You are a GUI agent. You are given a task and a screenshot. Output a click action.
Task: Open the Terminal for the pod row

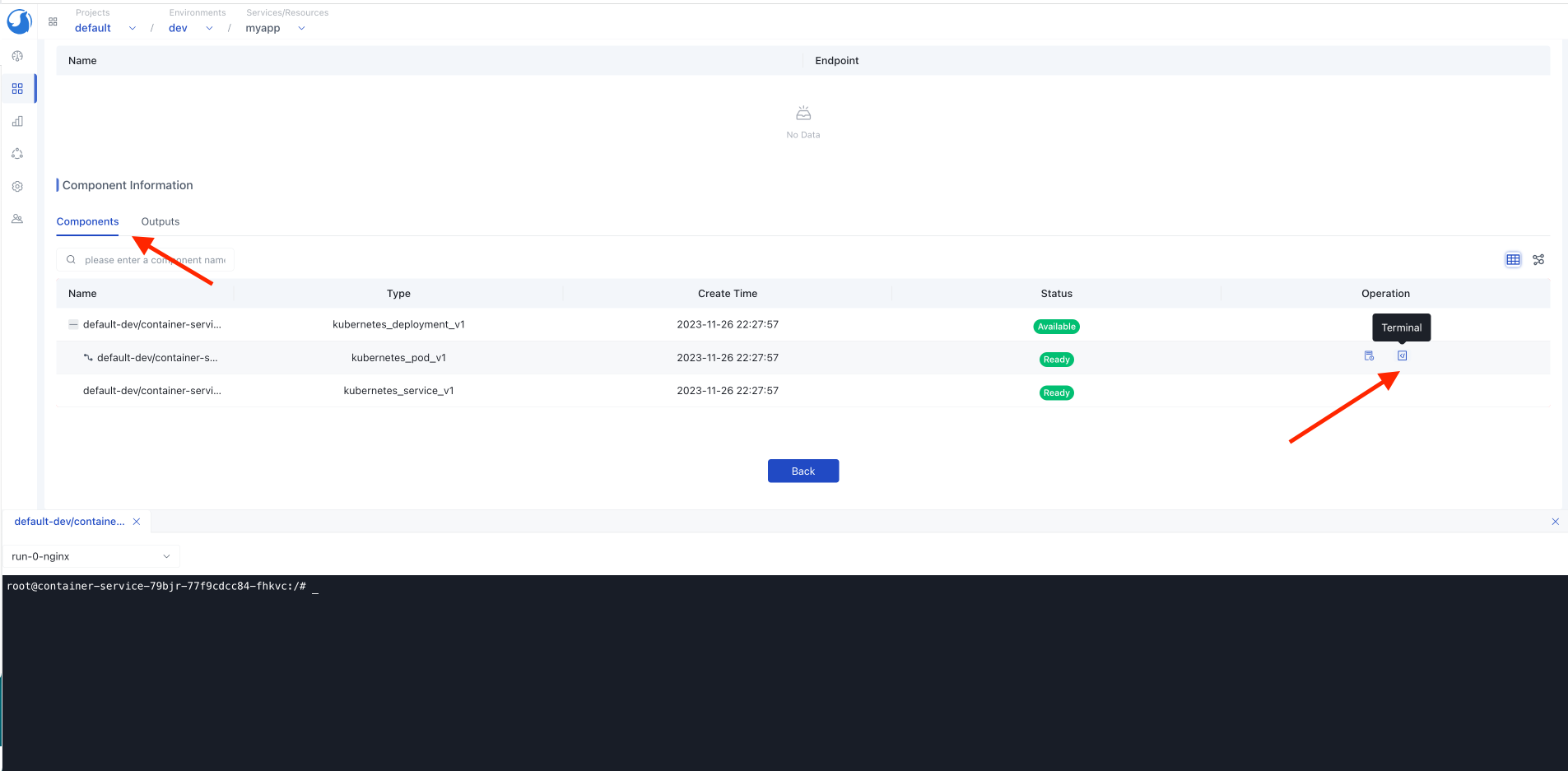coord(1402,355)
